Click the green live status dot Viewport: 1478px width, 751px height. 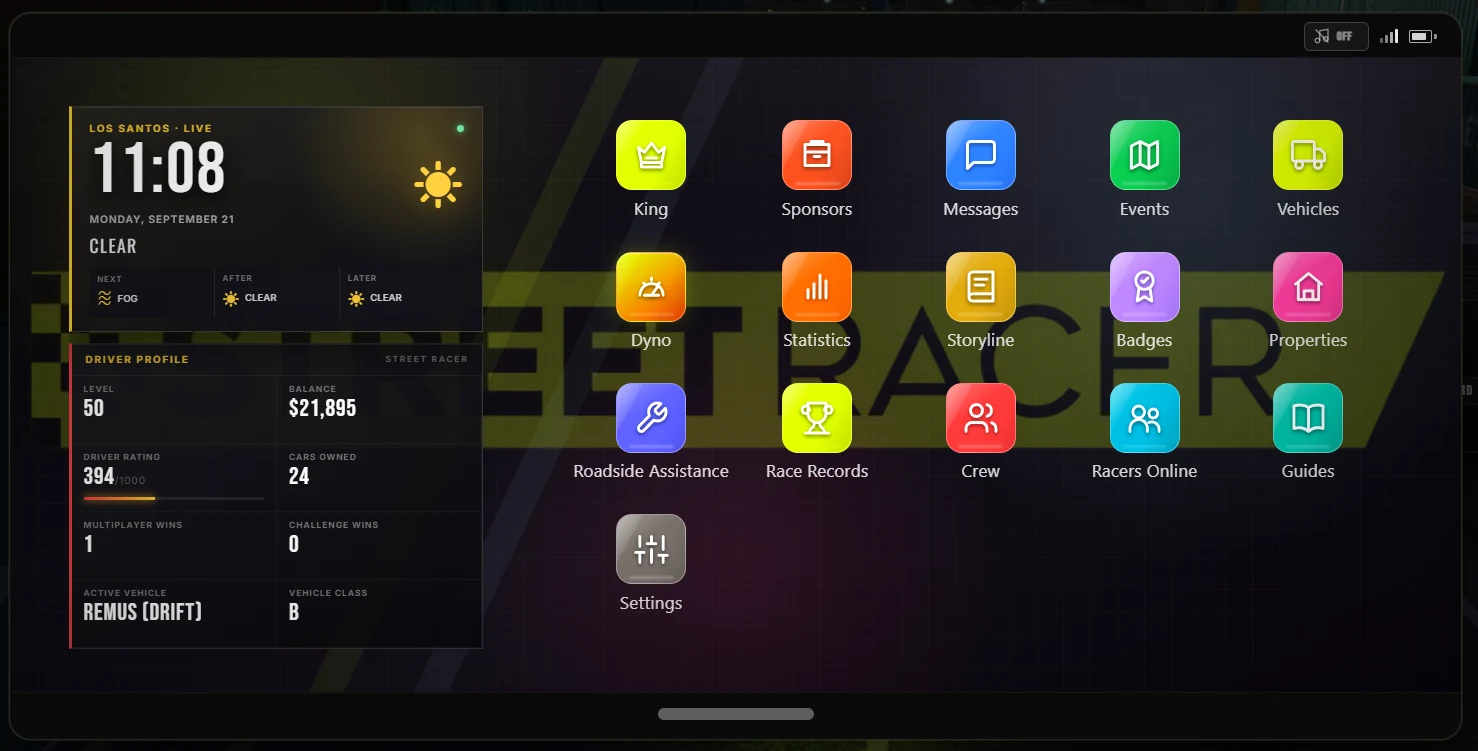[460, 128]
